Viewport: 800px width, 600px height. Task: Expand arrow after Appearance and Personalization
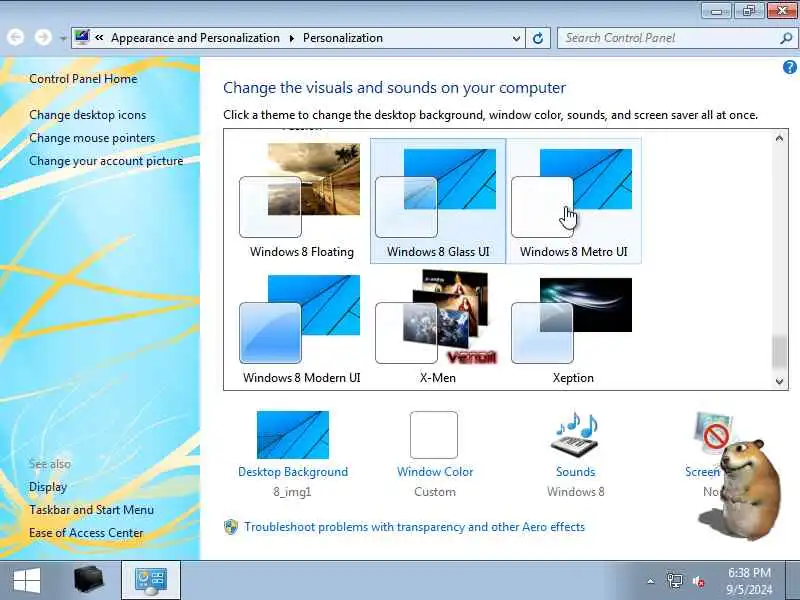(x=292, y=38)
